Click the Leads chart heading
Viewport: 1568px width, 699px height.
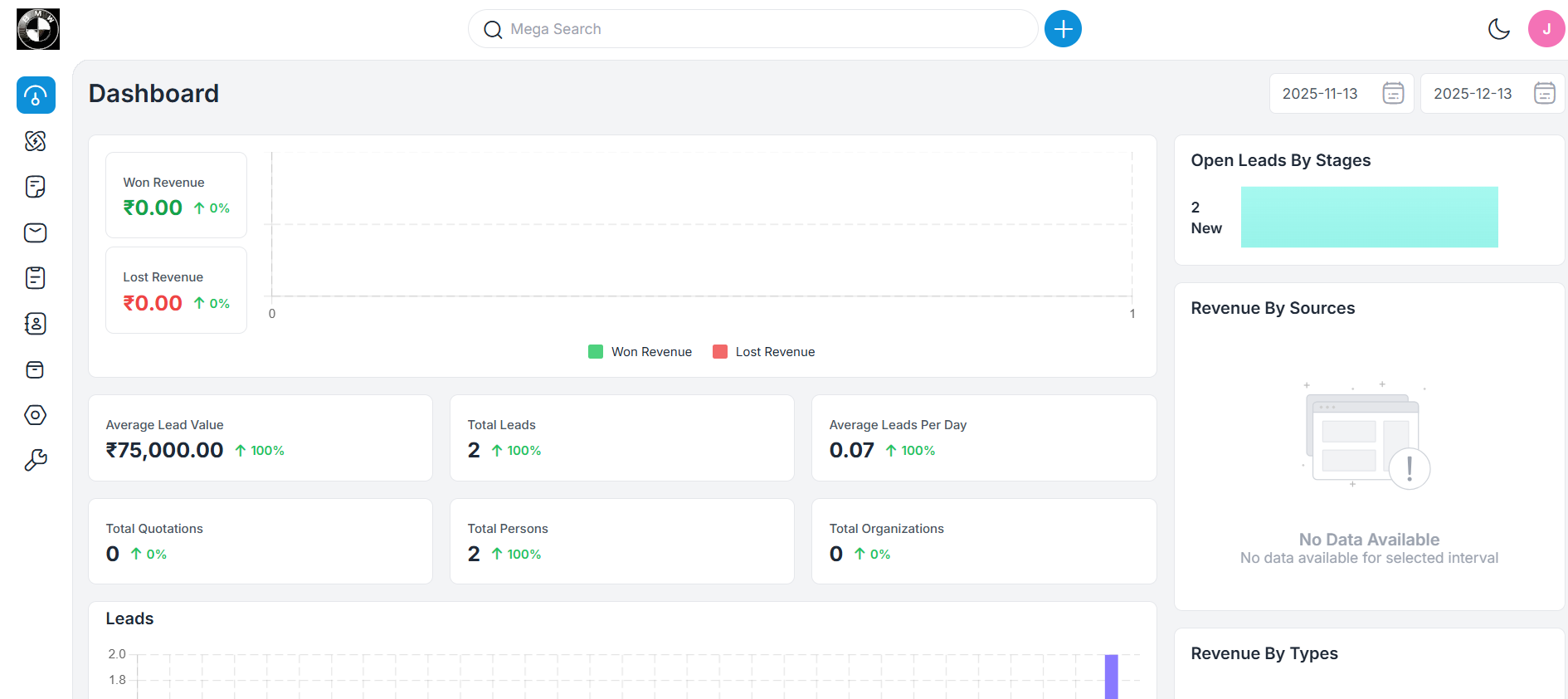click(x=129, y=618)
